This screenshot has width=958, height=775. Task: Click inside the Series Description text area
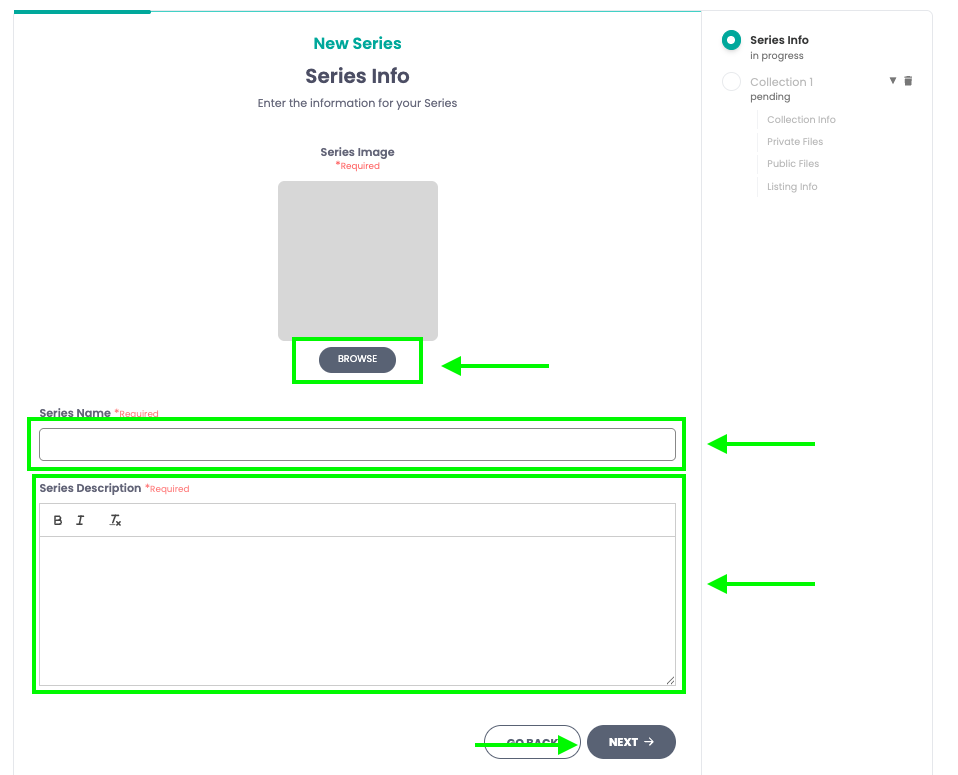(357, 610)
